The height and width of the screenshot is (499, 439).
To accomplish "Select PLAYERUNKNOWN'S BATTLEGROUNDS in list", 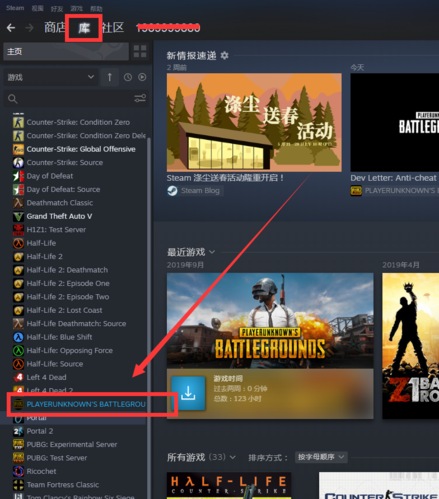I will click(79, 404).
